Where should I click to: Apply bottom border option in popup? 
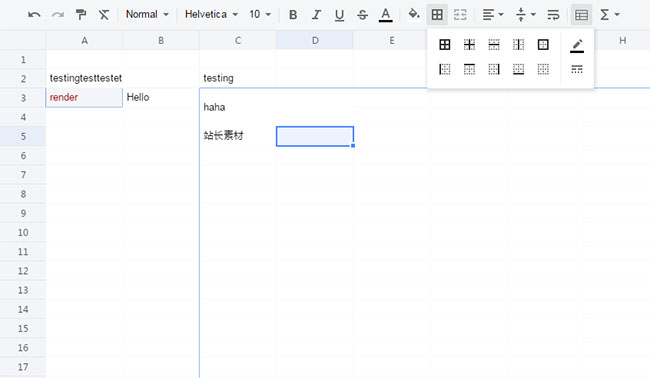click(x=518, y=69)
